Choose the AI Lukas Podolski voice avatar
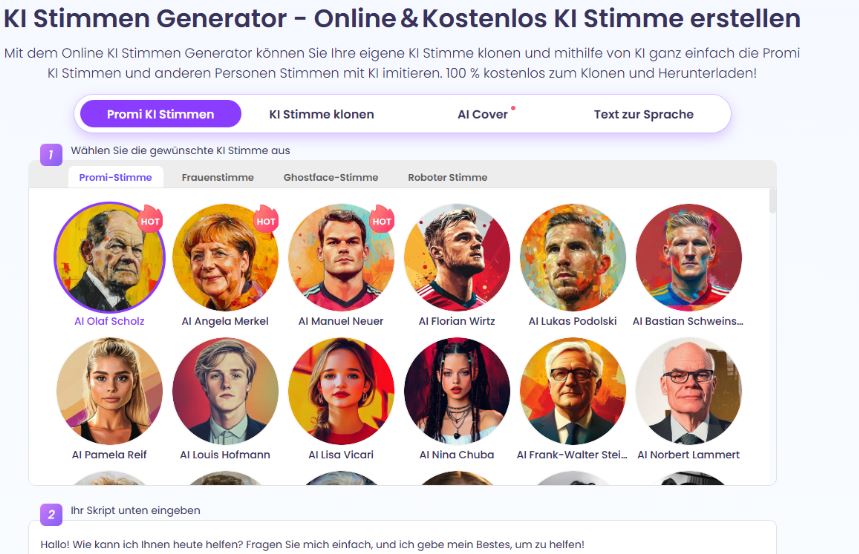The height and width of the screenshot is (554, 859). (x=573, y=257)
